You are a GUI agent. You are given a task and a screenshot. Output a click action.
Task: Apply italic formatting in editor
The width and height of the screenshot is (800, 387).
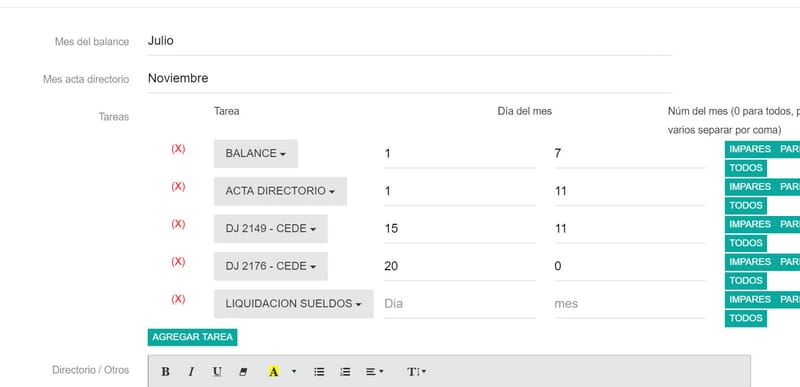191,372
